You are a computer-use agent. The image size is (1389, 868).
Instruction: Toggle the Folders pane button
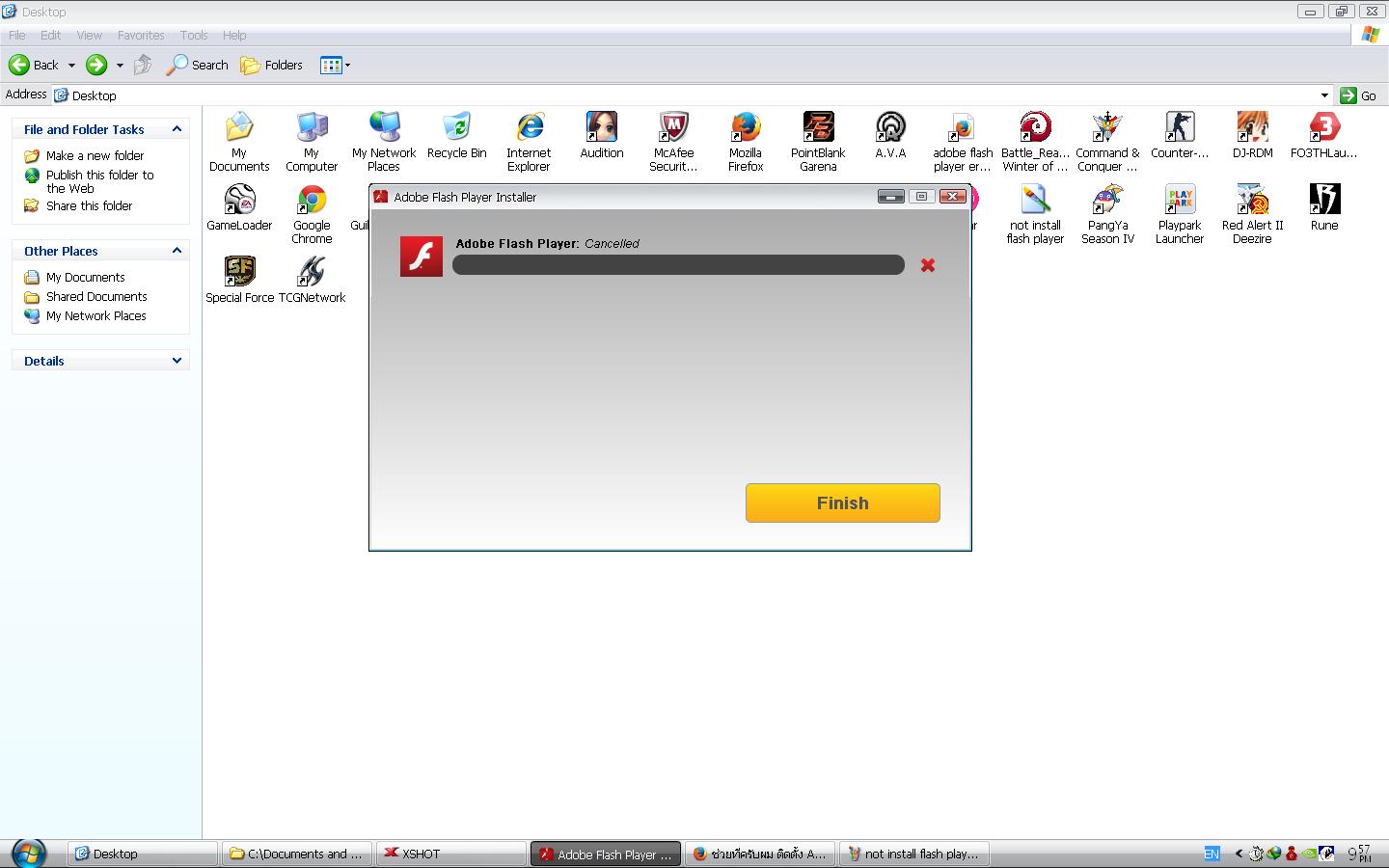click(x=271, y=65)
